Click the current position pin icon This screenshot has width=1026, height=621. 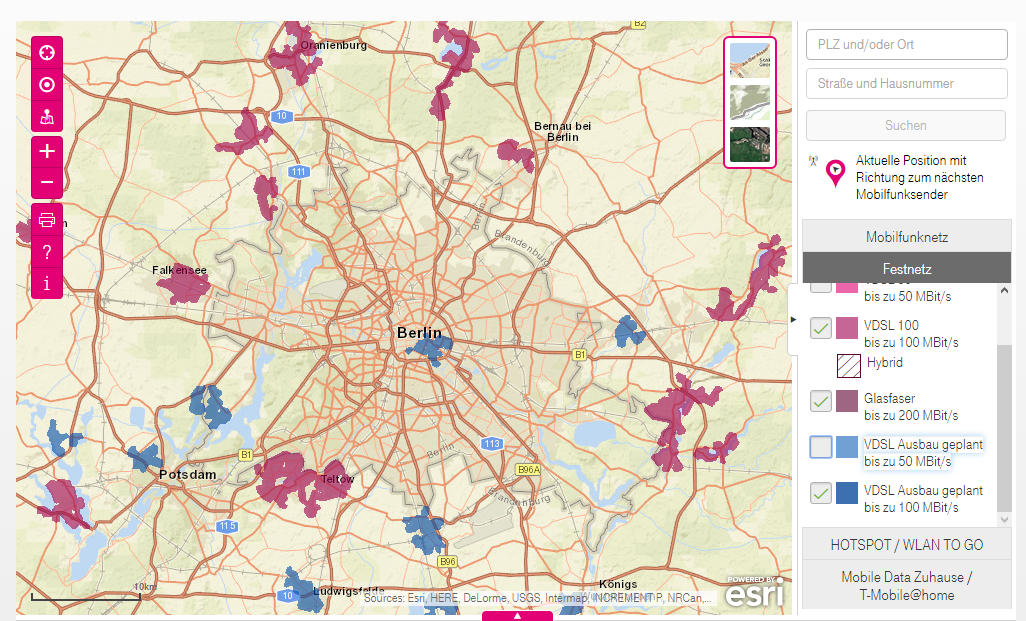[835, 173]
